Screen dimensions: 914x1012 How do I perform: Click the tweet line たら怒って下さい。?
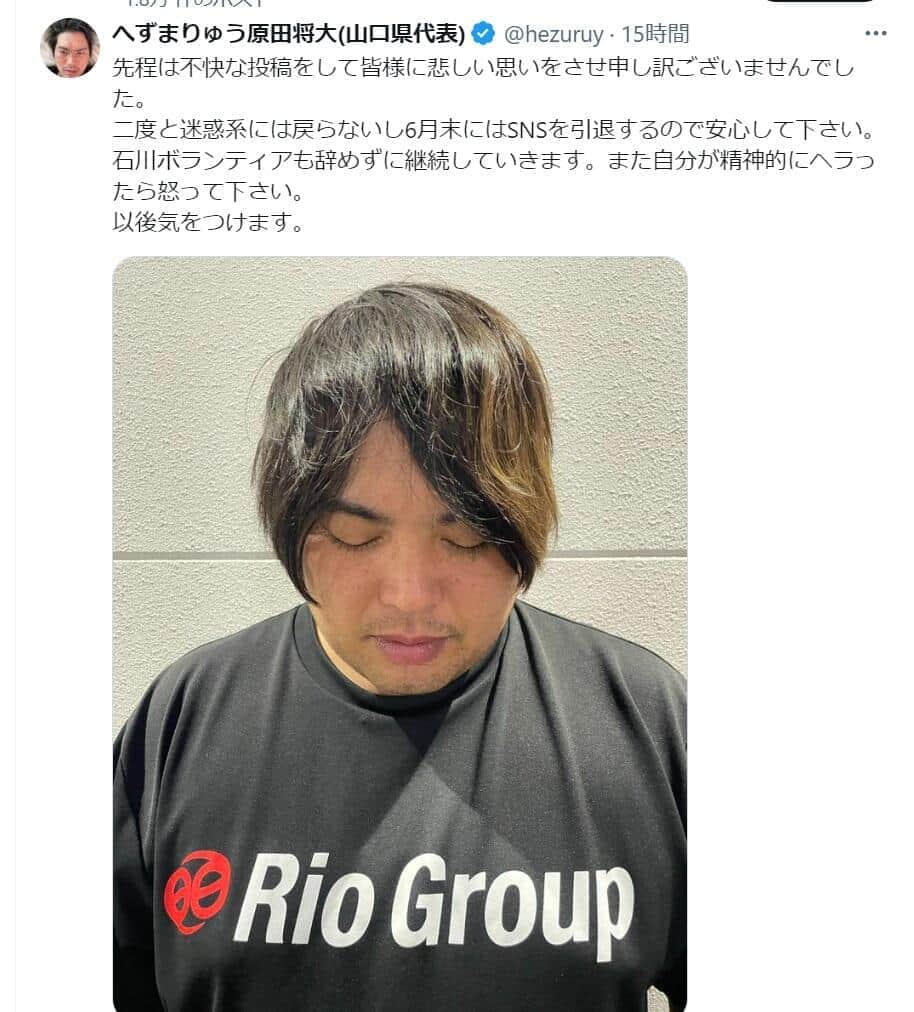[x=208, y=192]
